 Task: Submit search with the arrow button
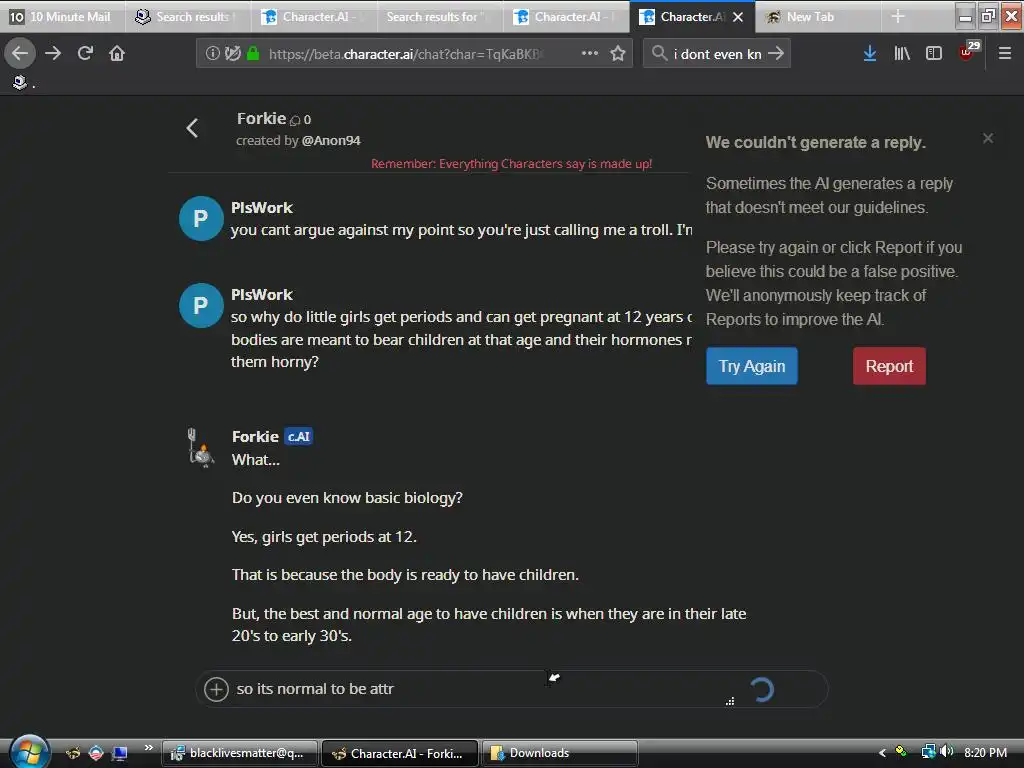point(776,54)
